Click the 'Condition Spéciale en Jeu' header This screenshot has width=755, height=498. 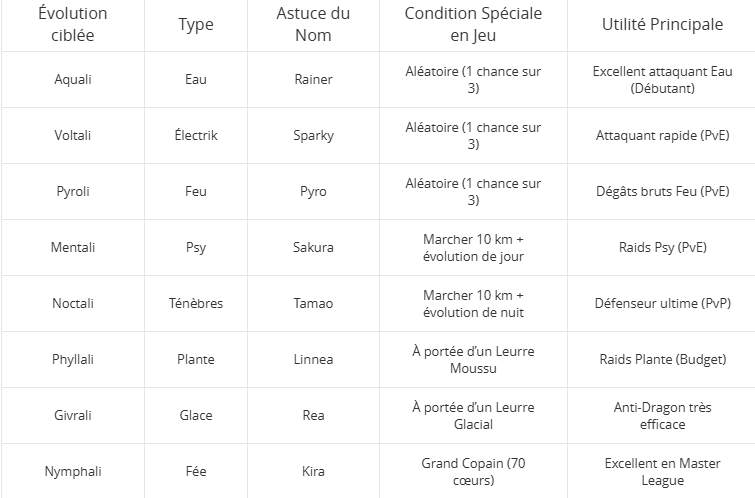(473, 25)
